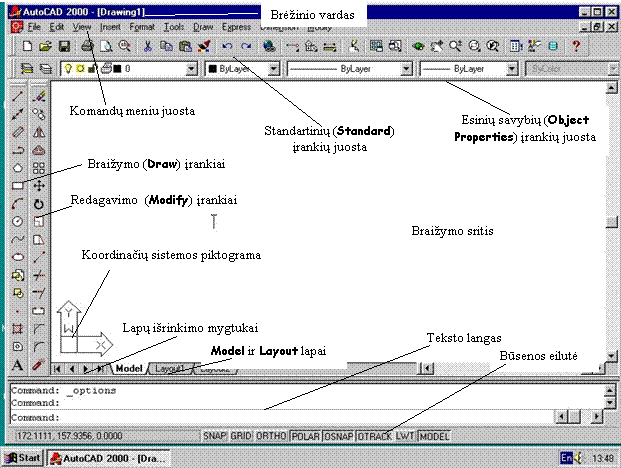621x468 pixels.
Task: Apply Match Properties paintbrush tool
Action: tap(204, 47)
